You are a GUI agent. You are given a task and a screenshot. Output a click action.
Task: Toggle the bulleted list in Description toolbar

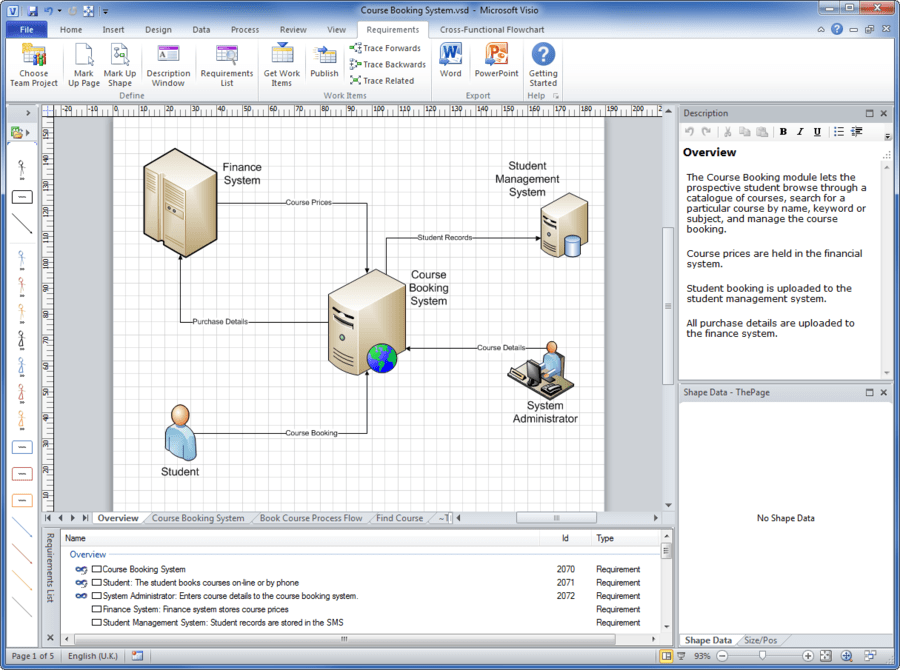pos(837,131)
